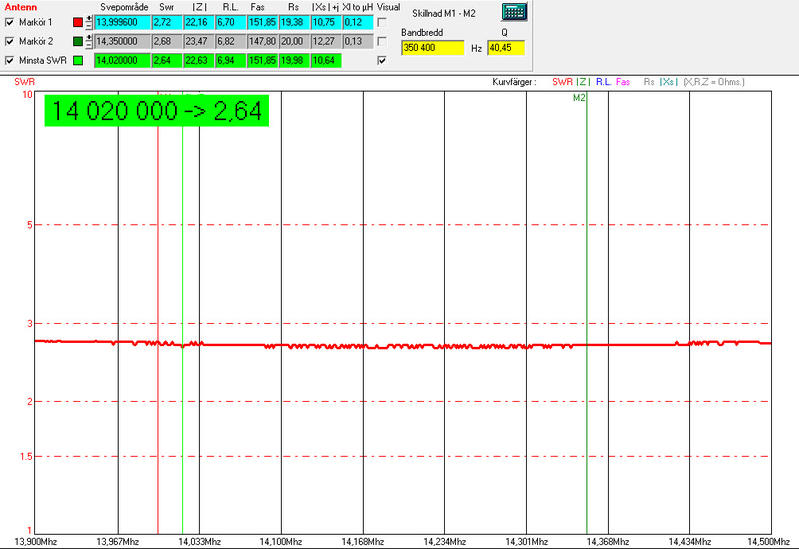Click Markör 1 Xl to µH value 0,12
799x549 pixels.
pyautogui.click(x=358, y=22)
